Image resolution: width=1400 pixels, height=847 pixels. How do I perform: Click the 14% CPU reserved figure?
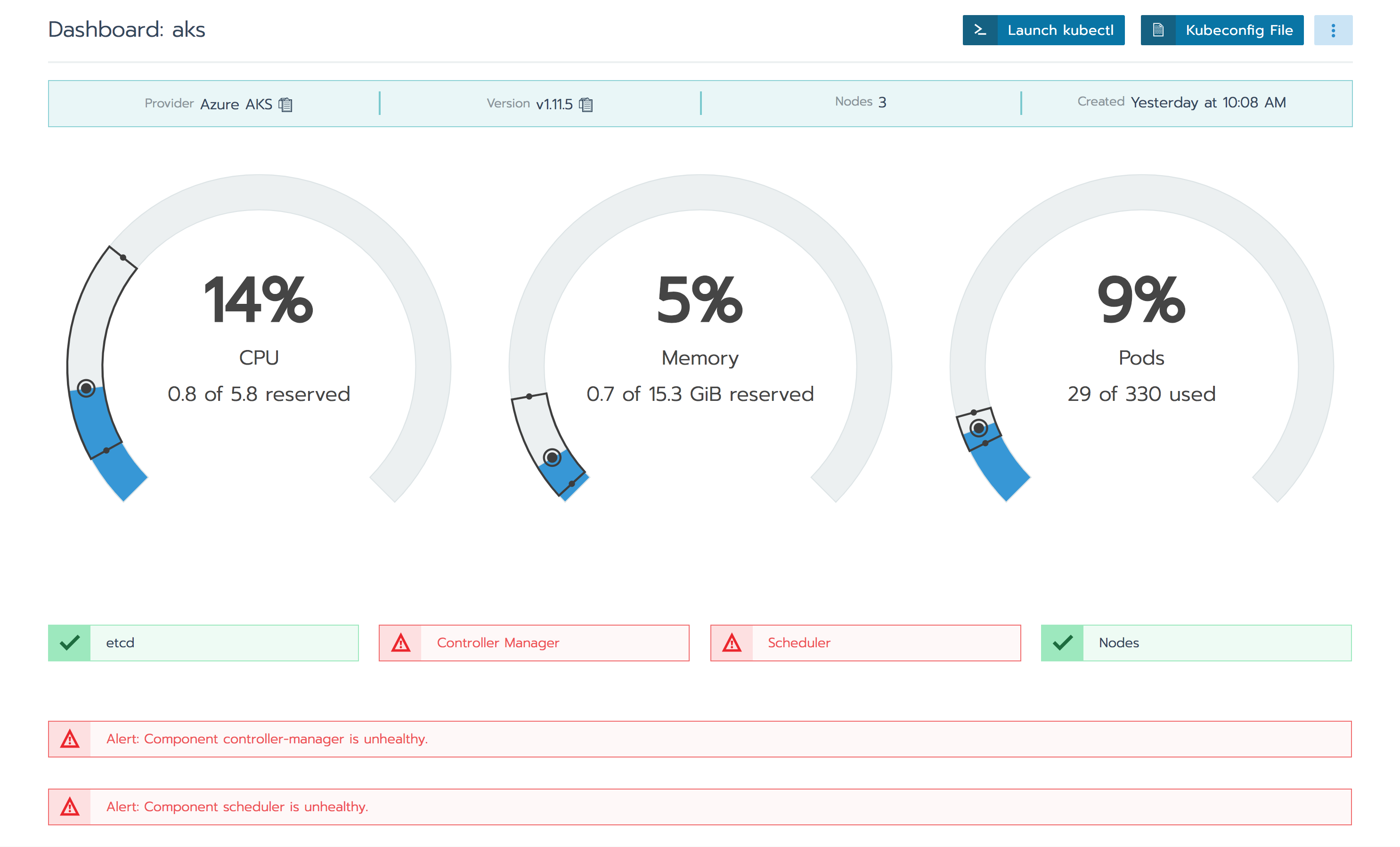(x=259, y=300)
